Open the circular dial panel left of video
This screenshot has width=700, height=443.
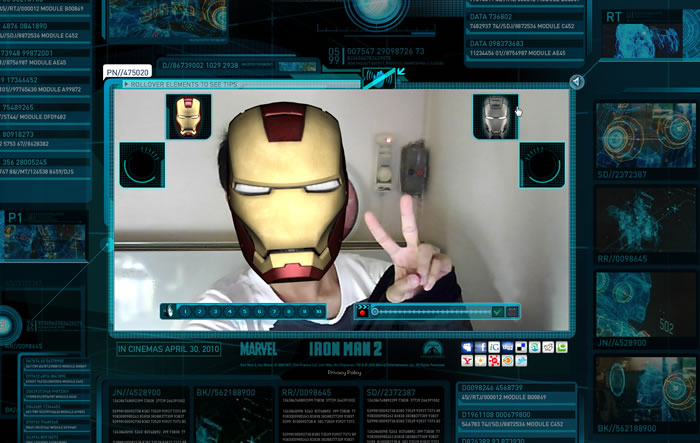[x=142, y=165]
